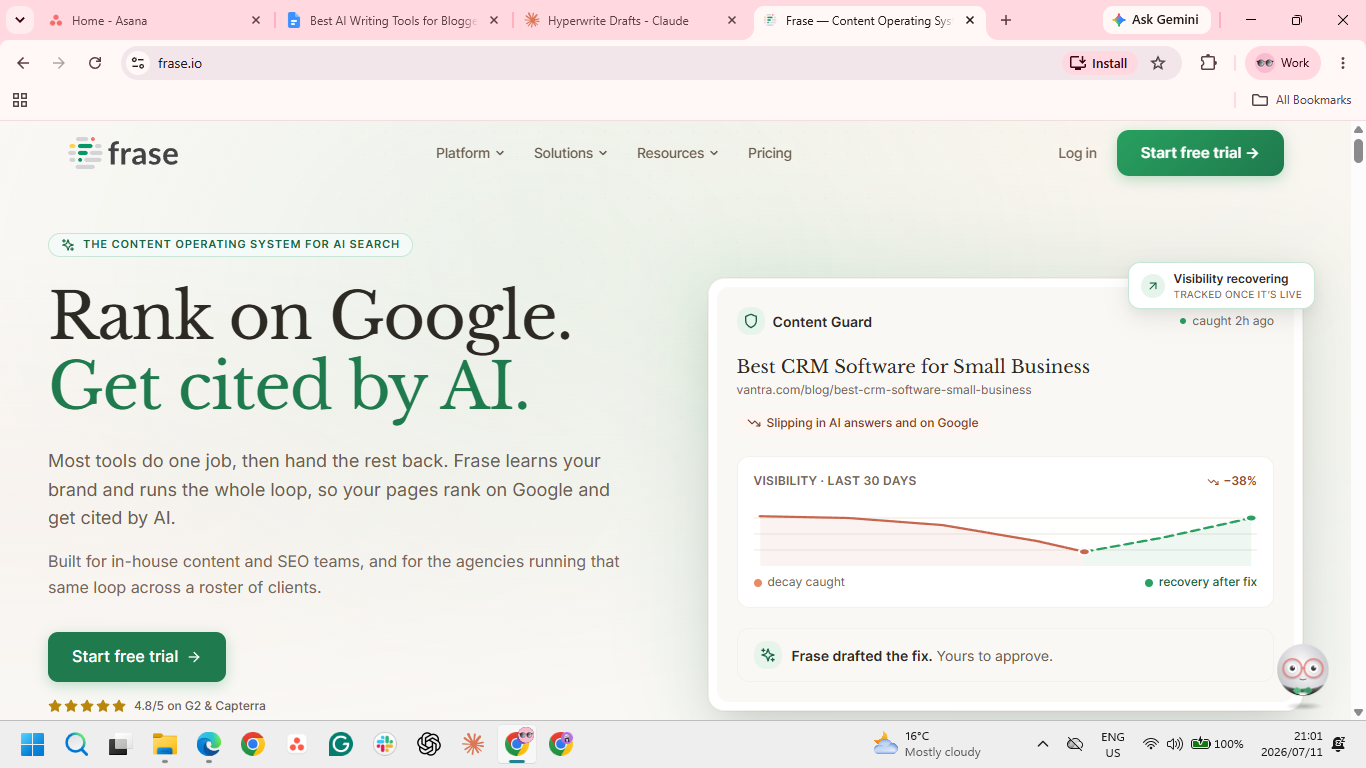Click the ENG US language indicator

(1113, 744)
